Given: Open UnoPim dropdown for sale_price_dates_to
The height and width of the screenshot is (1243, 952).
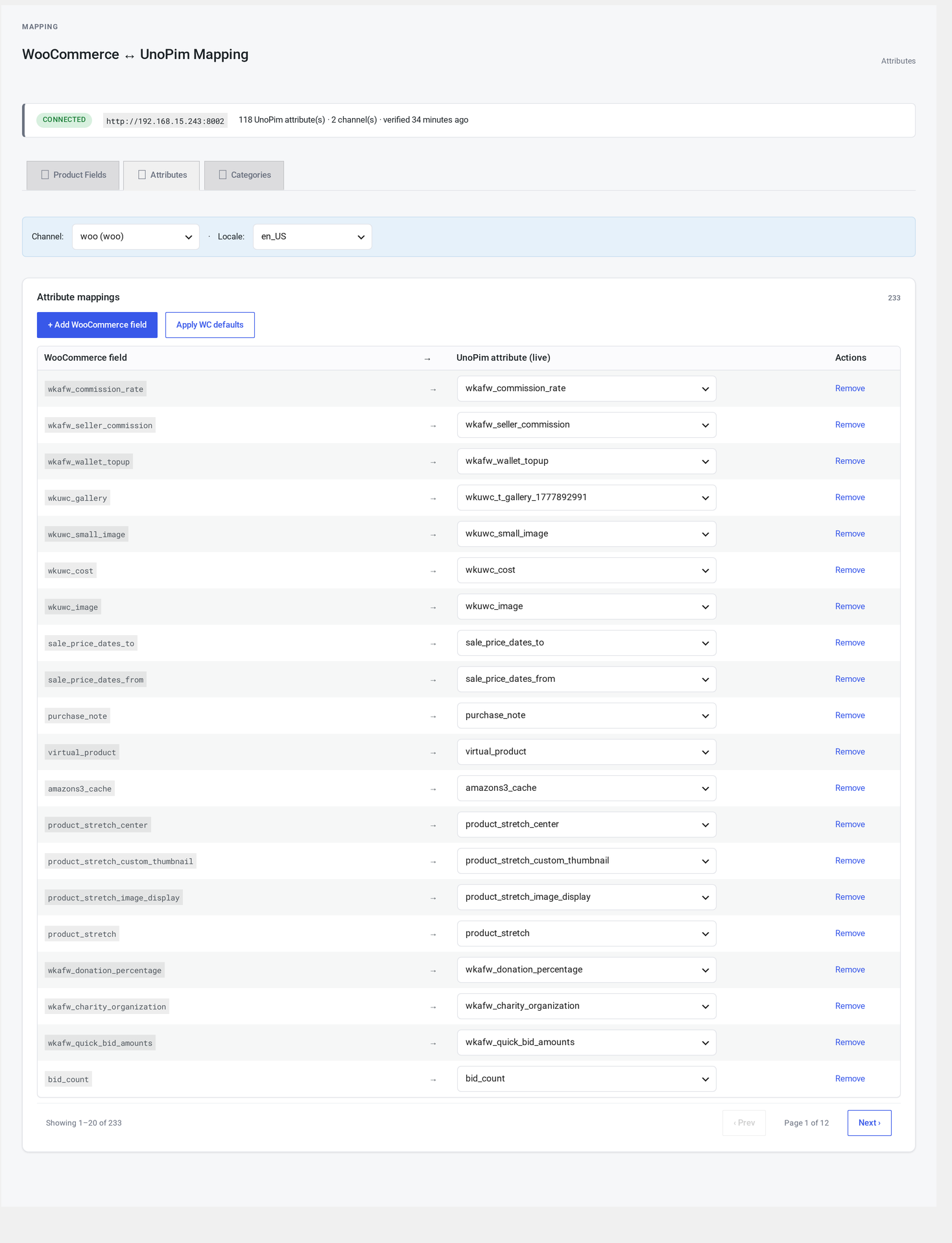Looking at the screenshot, I should [x=586, y=643].
